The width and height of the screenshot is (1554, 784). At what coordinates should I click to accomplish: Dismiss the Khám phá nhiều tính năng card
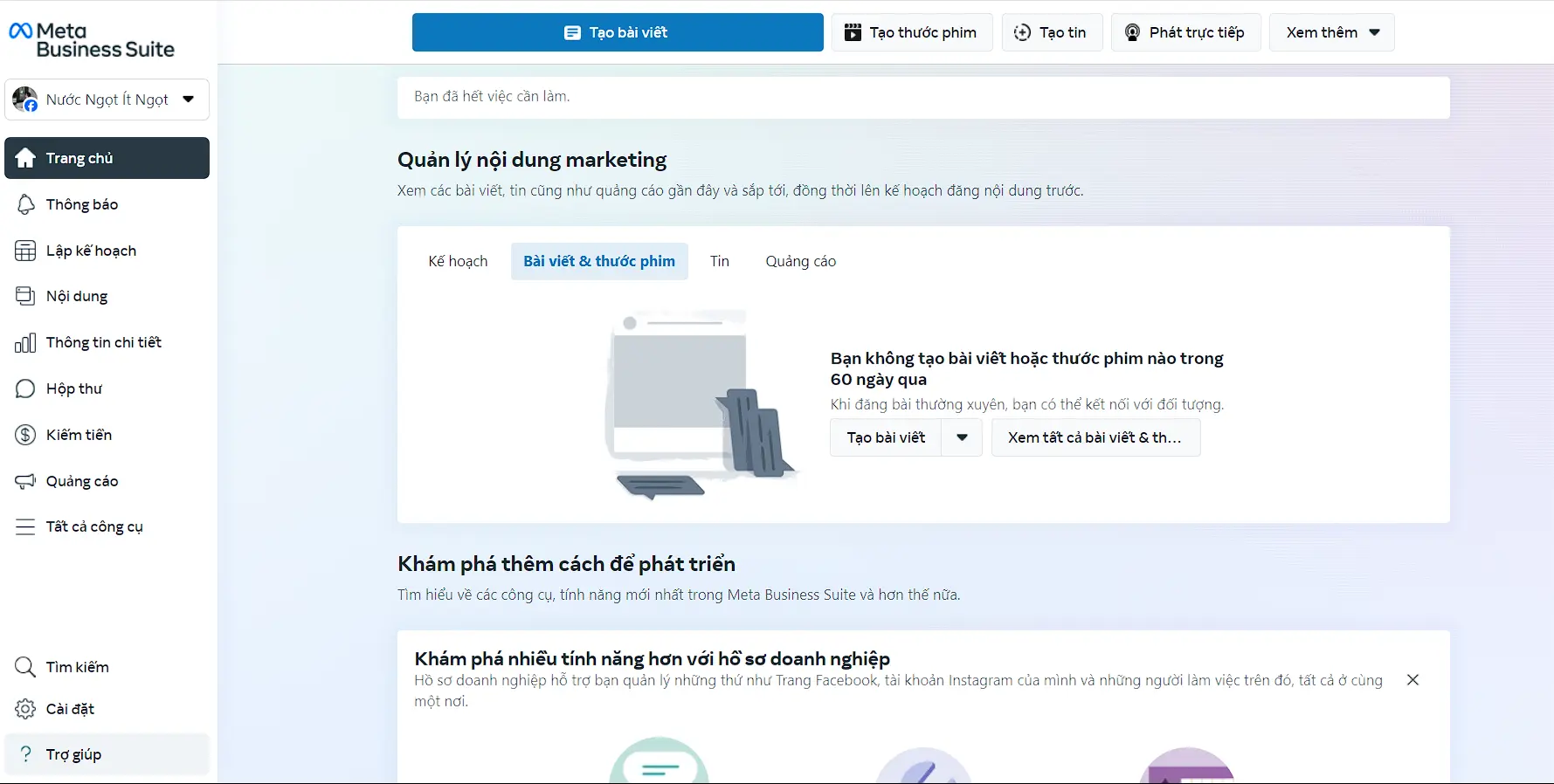click(1412, 680)
